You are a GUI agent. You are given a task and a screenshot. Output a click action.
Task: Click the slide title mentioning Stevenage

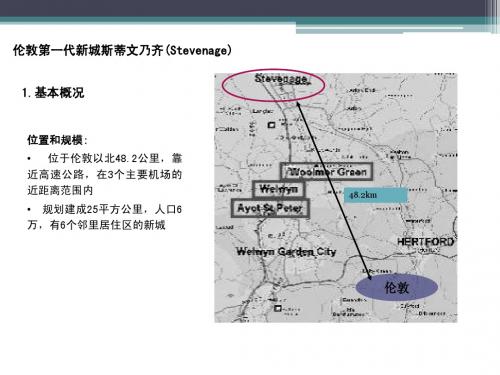coord(122,50)
